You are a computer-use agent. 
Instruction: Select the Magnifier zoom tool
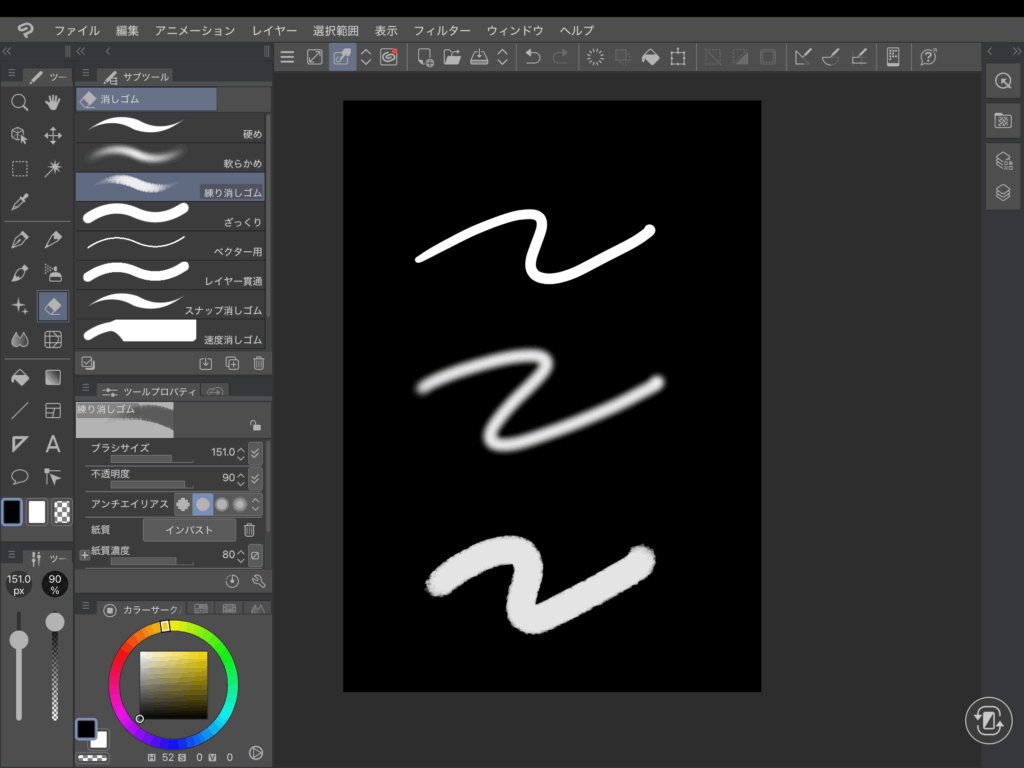[19, 102]
